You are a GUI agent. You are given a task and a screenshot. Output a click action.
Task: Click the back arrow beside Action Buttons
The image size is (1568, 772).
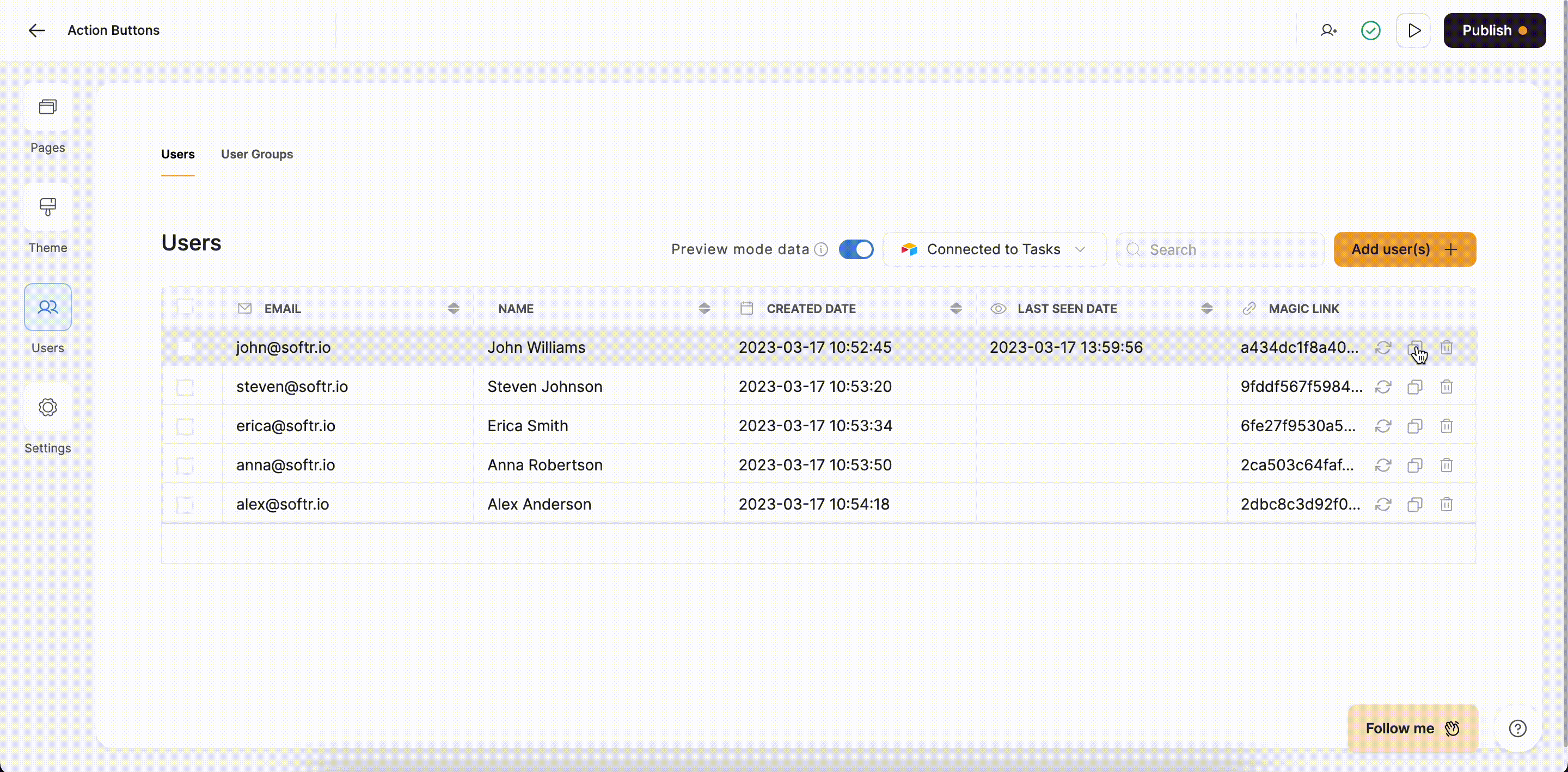click(36, 30)
